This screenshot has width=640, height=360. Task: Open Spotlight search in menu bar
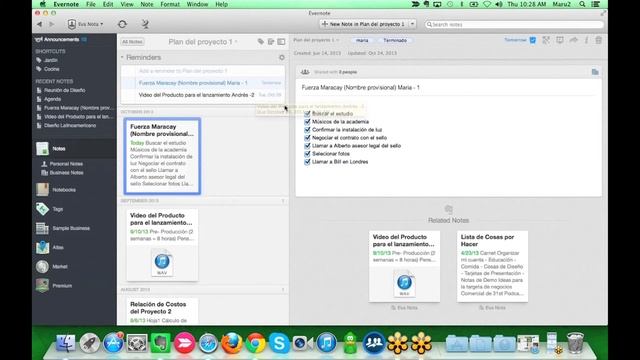(582, 4)
